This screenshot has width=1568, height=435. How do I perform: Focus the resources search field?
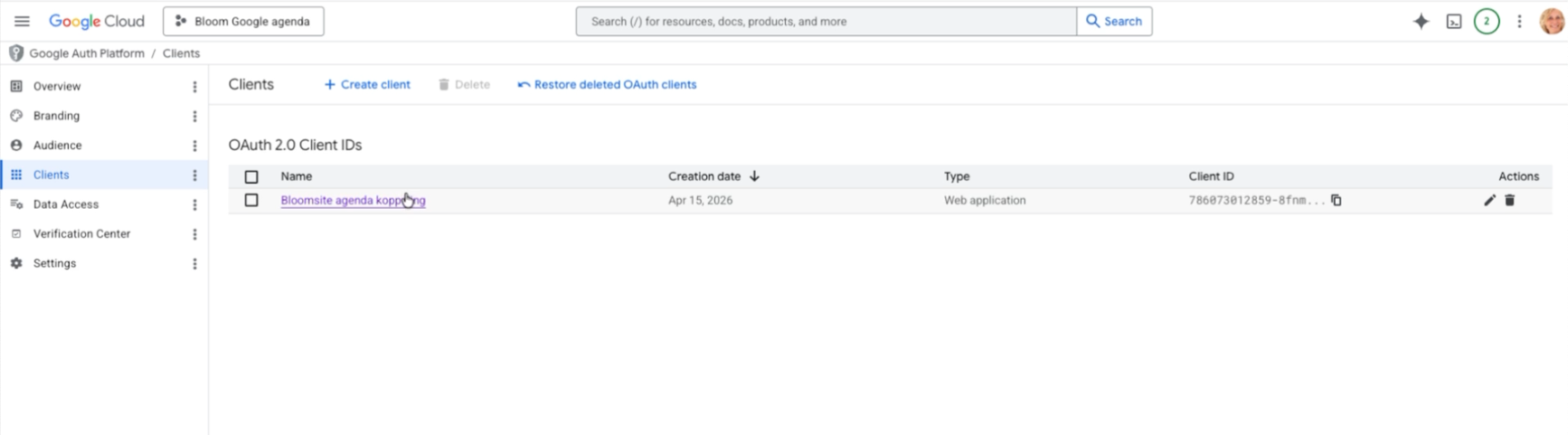(826, 21)
